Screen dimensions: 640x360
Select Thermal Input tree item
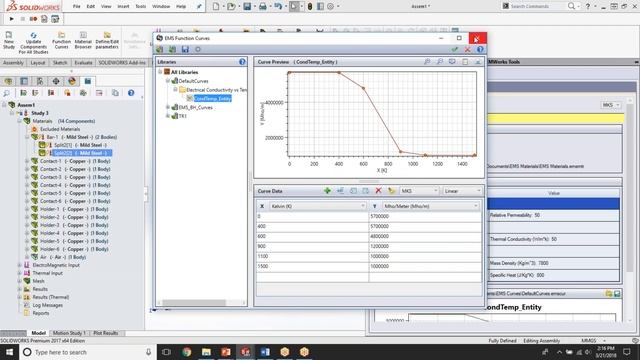(47, 273)
